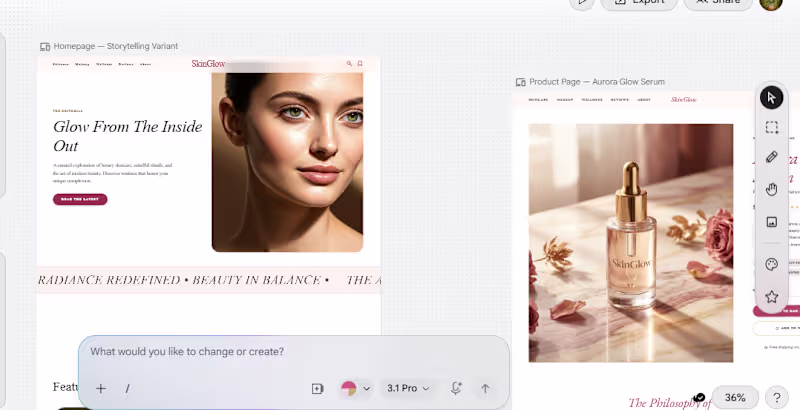Click the Share button
The width and height of the screenshot is (800, 410).
[717, 3]
